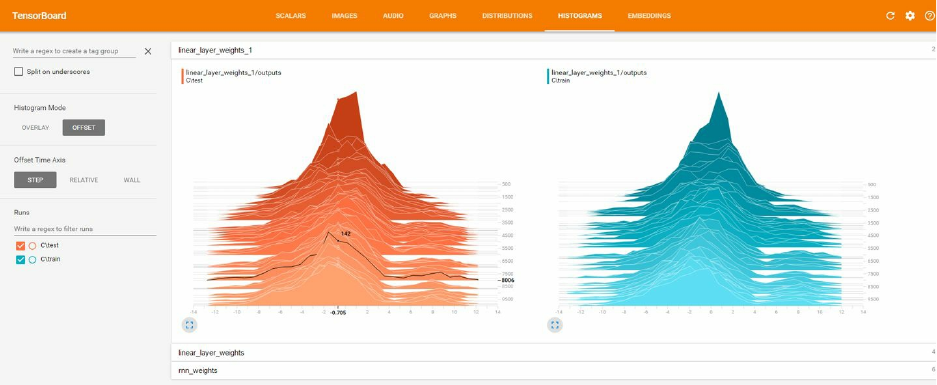Viewport: 937px width, 385px height.
Task: Focus the runs filter regex field
Action: [84, 229]
